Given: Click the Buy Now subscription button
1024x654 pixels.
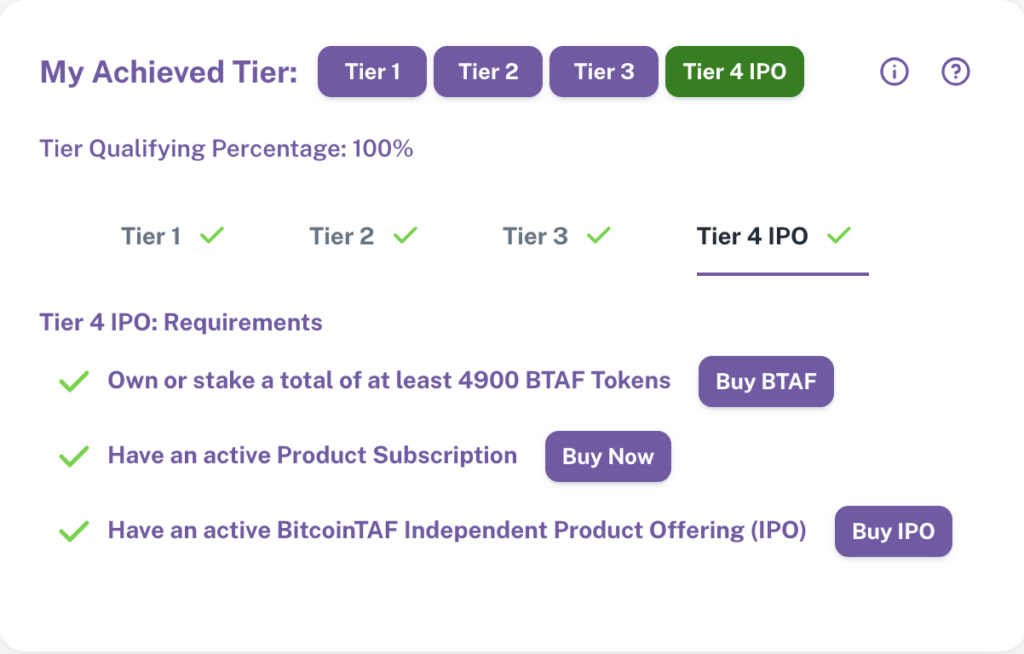Looking at the screenshot, I should click(x=608, y=456).
